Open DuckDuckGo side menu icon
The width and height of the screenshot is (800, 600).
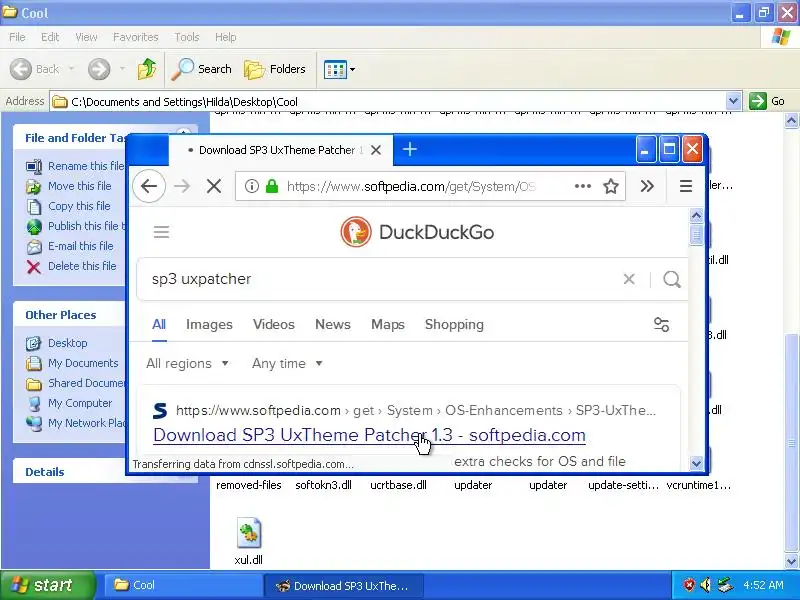(162, 232)
